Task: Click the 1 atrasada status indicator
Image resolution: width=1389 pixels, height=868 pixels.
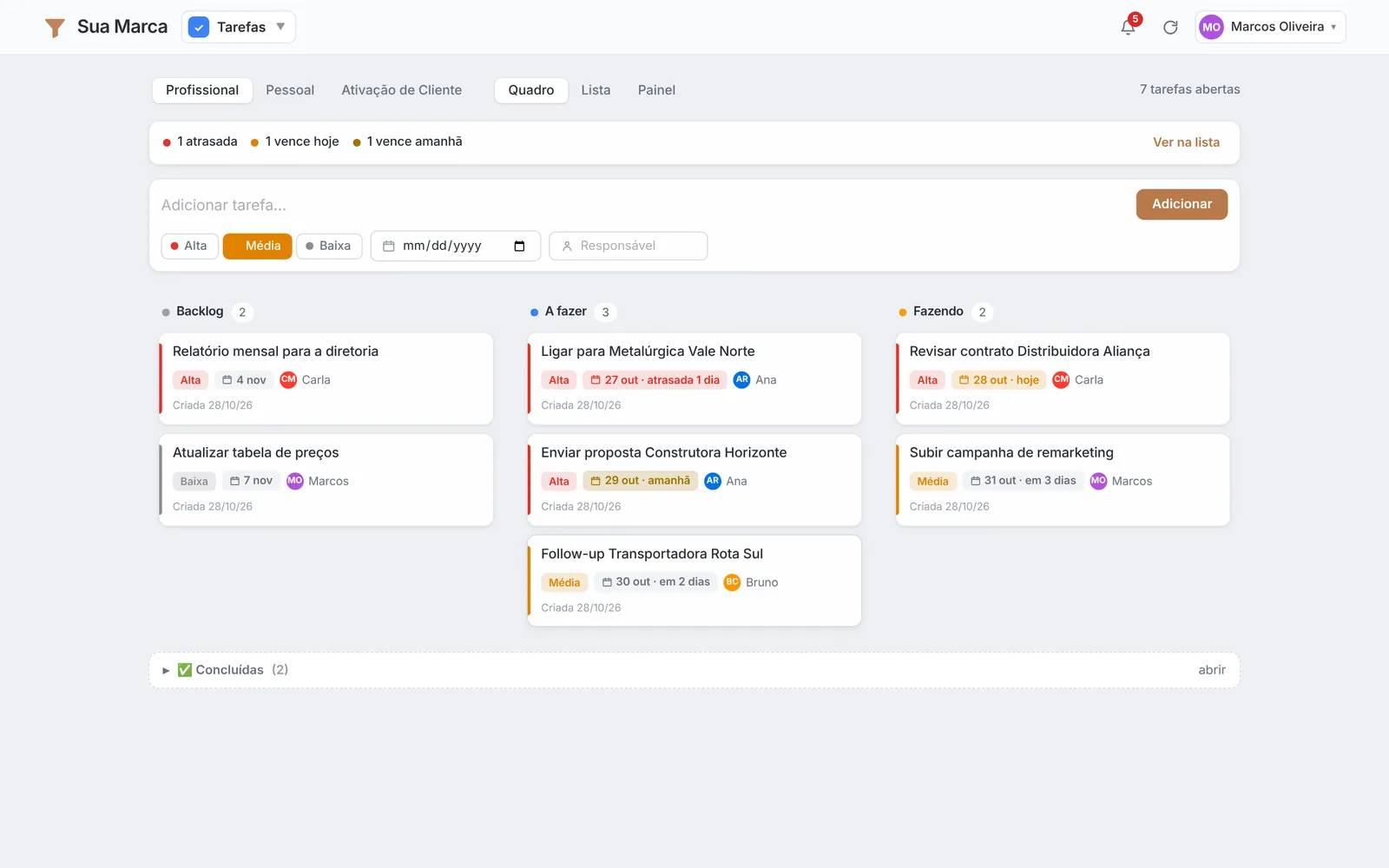Action: (x=200, y=141)
